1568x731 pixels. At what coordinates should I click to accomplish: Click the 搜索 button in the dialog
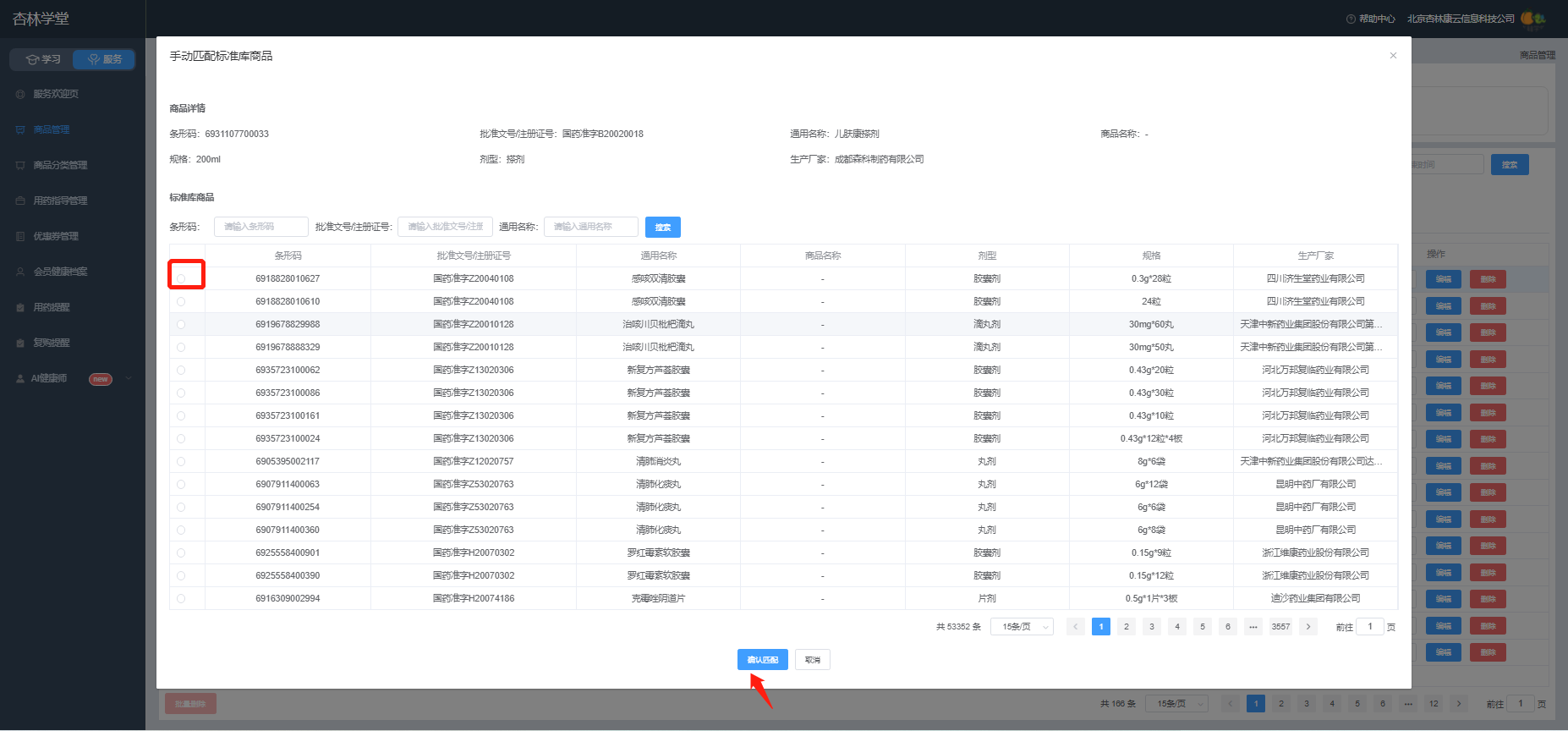663,227
